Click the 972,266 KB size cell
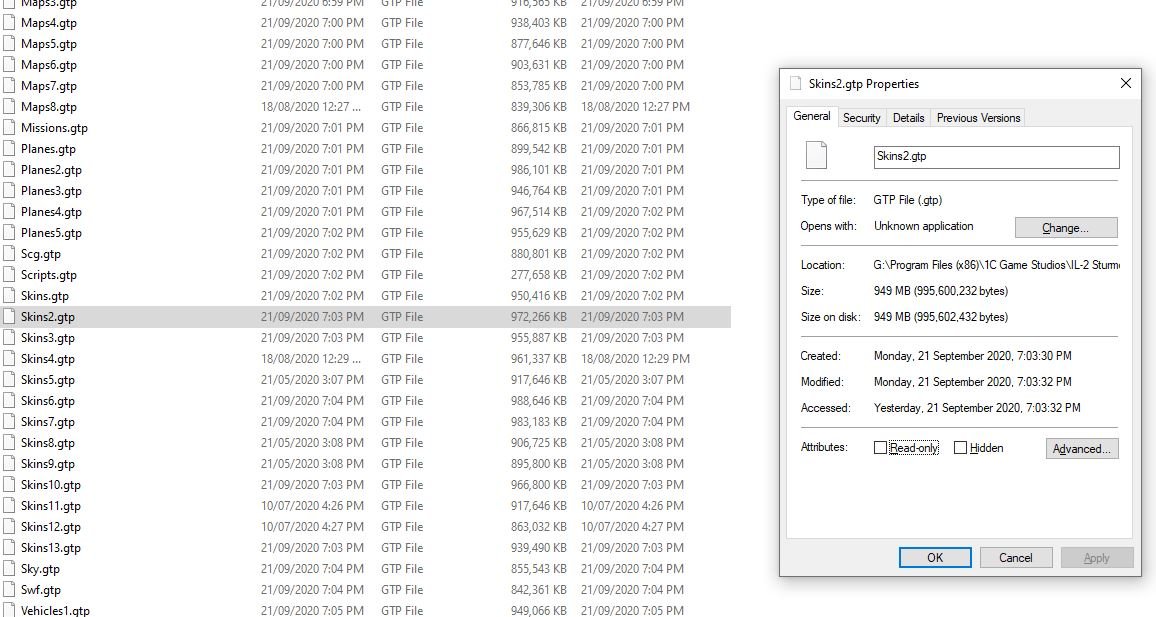The width and height of the screenshot is (1156, 617). pos(538,317)
